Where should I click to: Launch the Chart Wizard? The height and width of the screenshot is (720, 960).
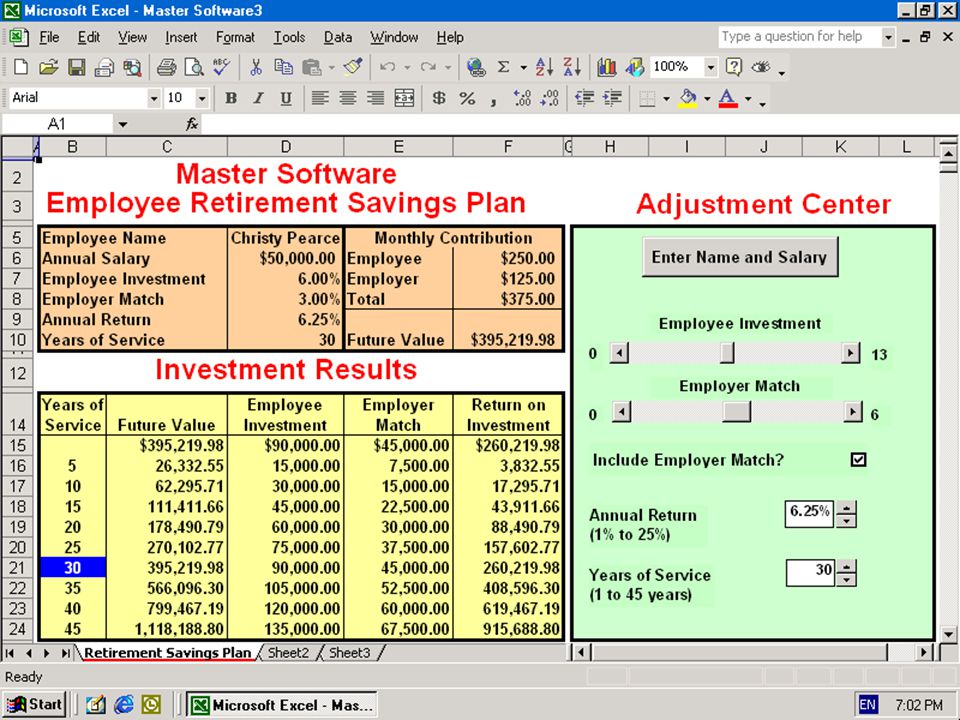[606, 67]
